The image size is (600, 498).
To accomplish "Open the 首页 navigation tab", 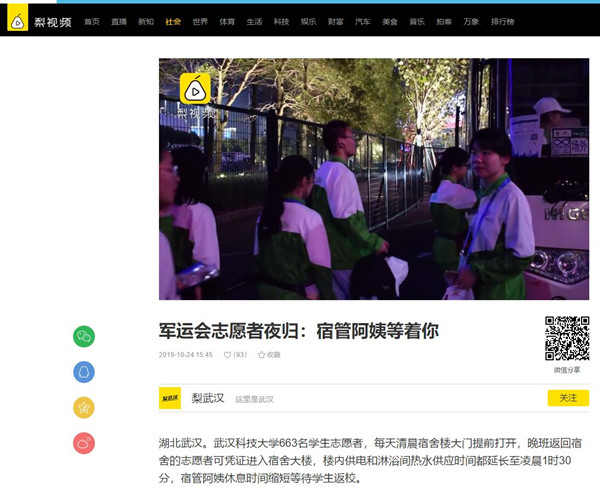I will [x=92, y=21].
